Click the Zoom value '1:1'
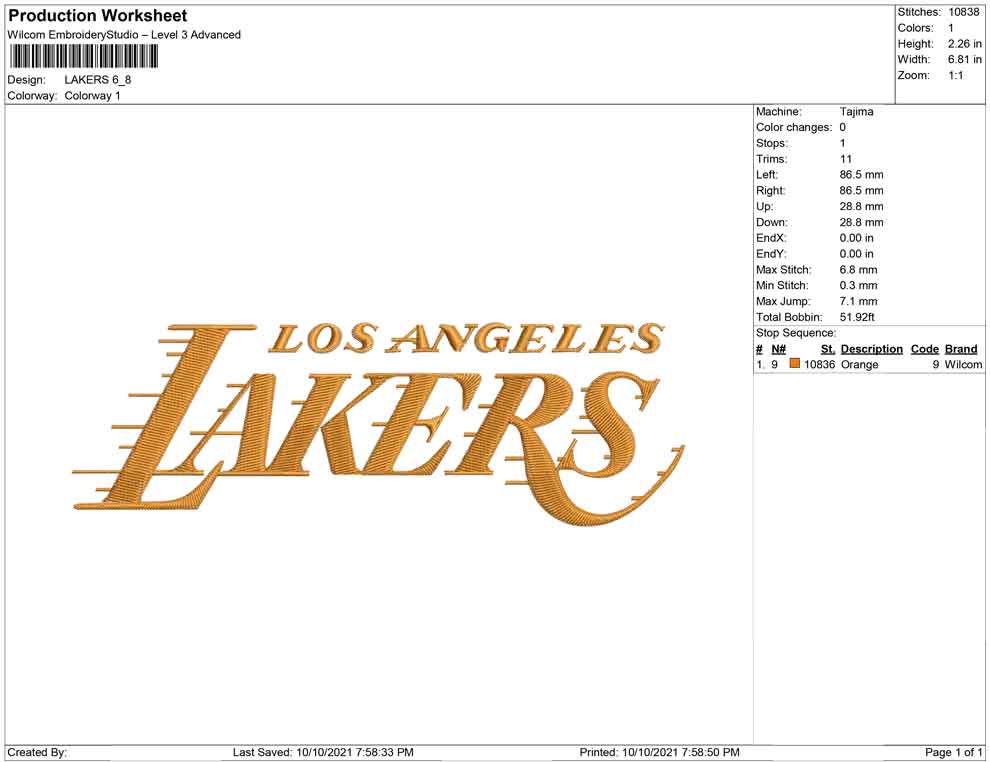 tap(955, 75)
